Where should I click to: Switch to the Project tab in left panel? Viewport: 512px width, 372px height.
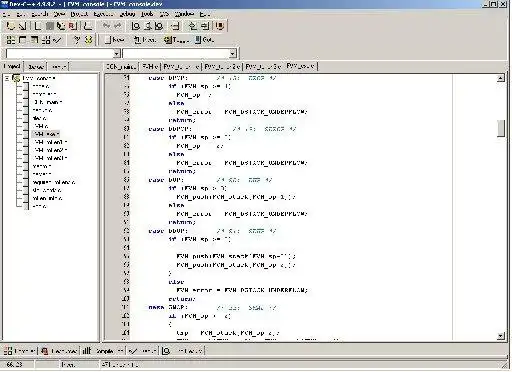pos(12,66)
